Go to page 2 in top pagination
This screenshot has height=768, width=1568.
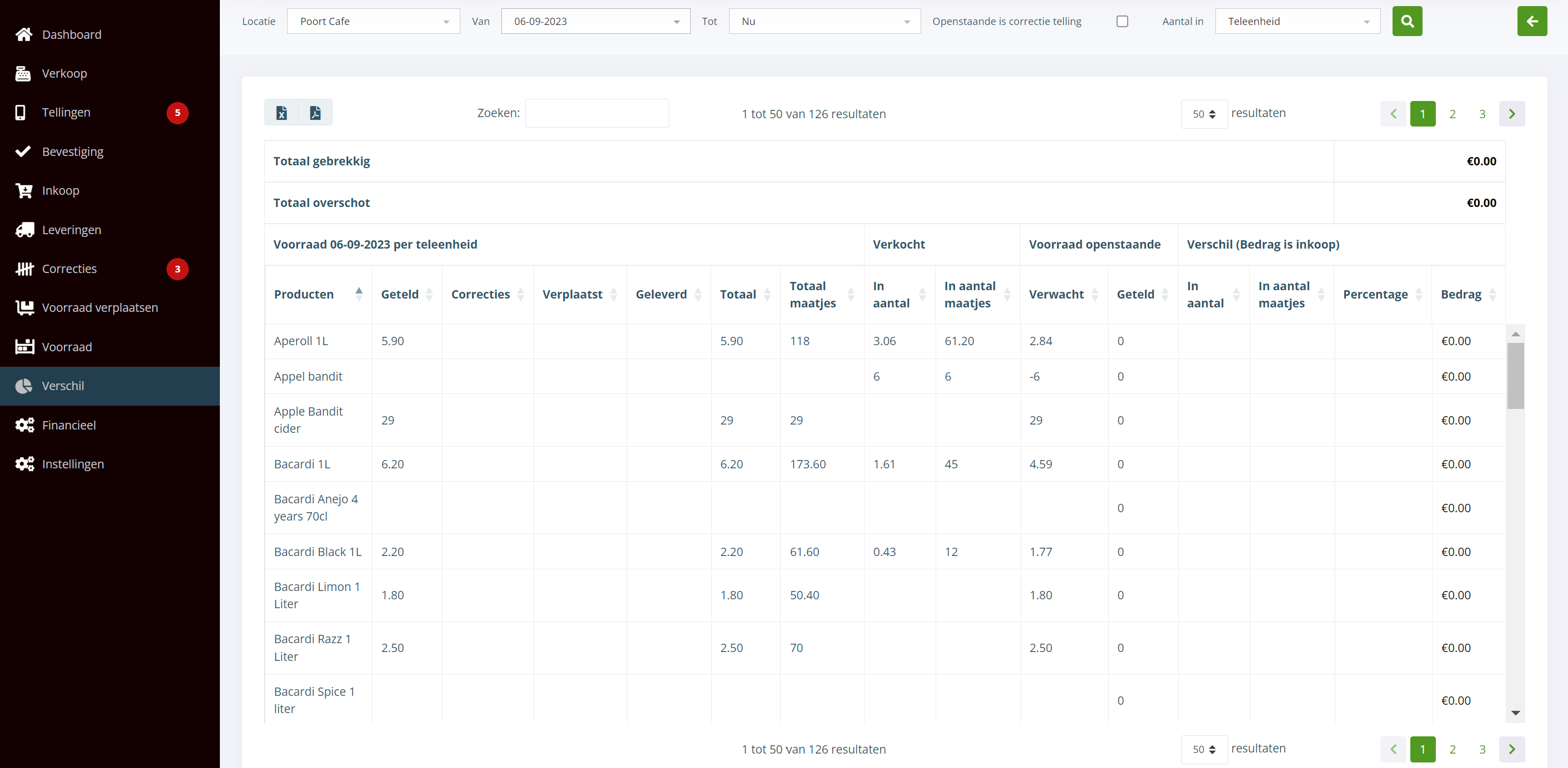[x=1452, y=114]
